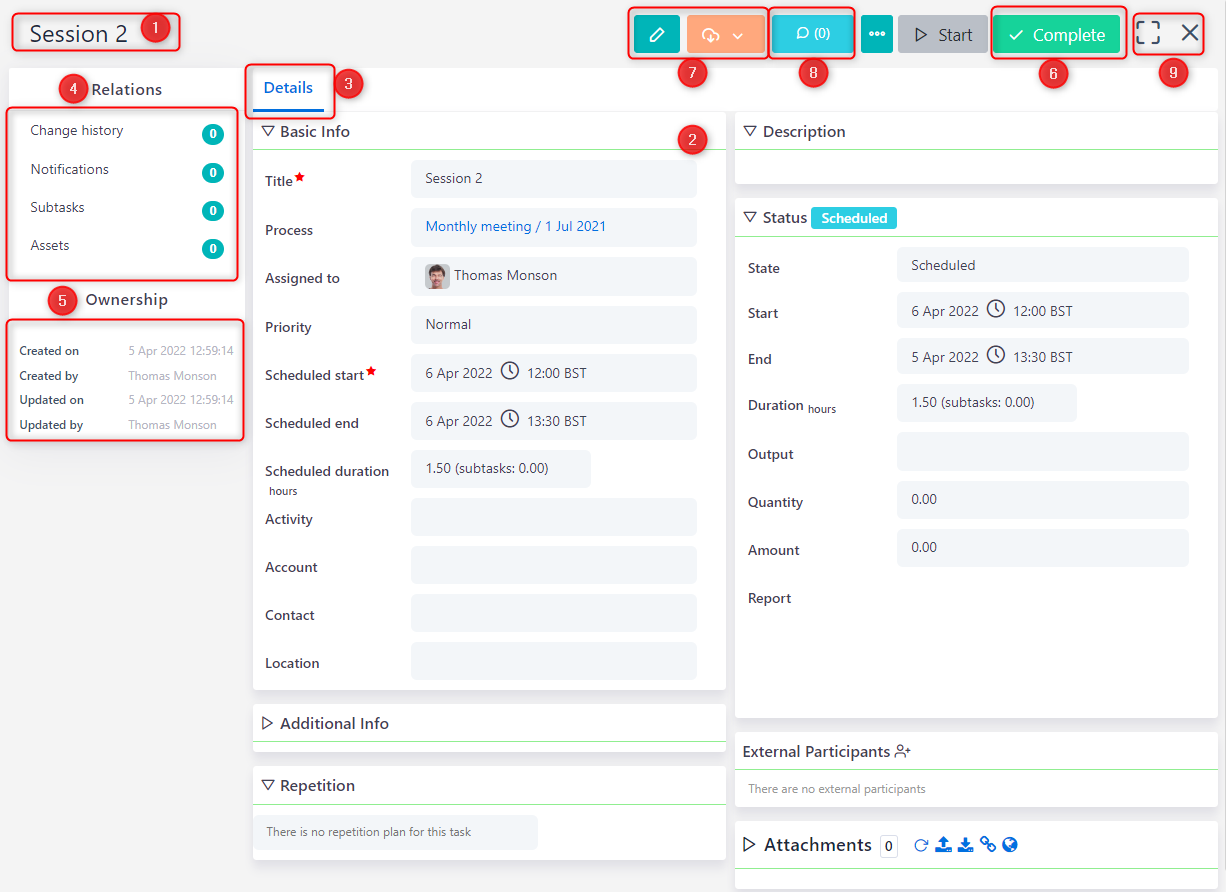Open the three-dots more options menu
Screen dimensions: 1226x892
pos(876,34)
